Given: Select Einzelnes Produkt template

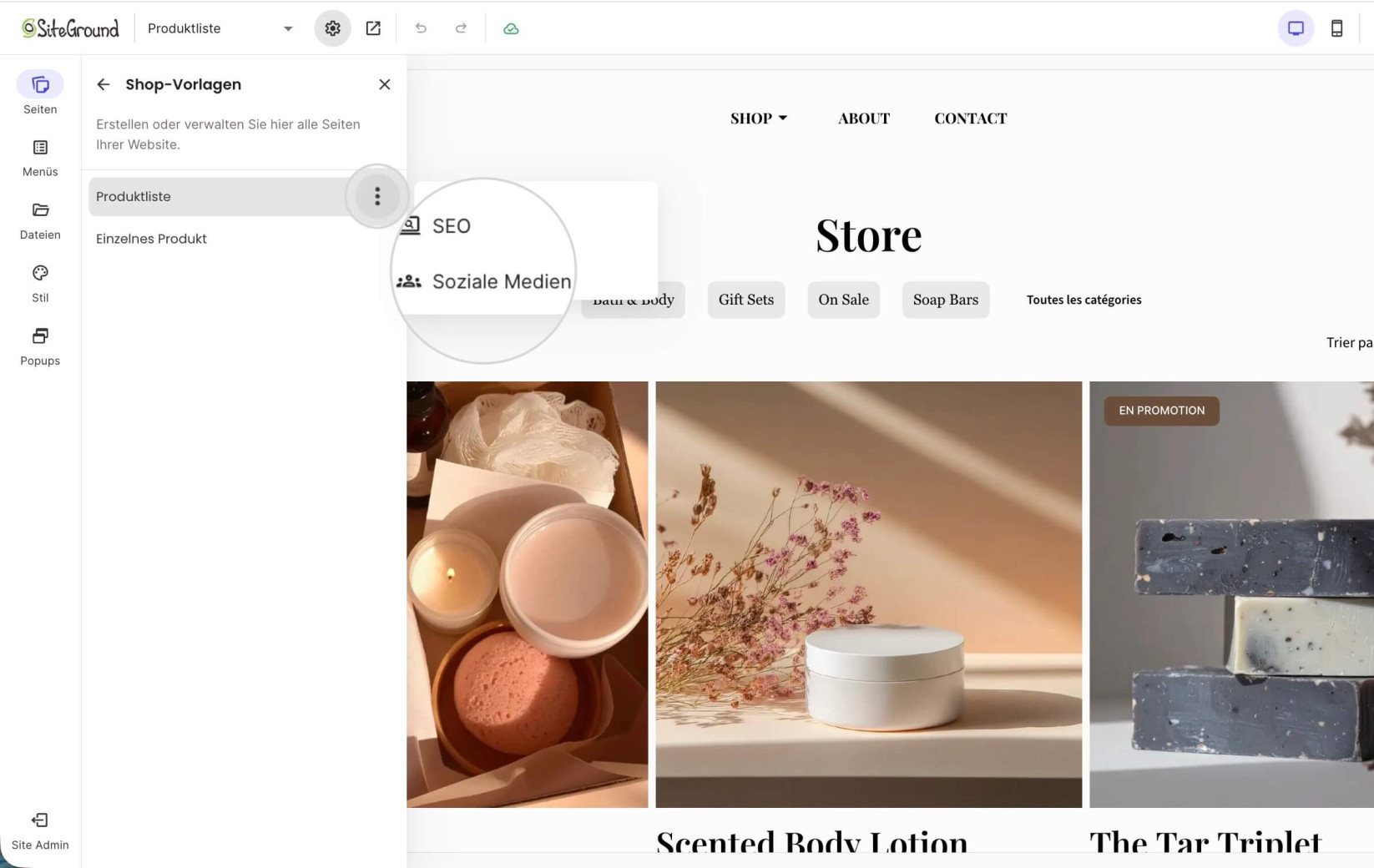Looking at the screenshot, I should click(x=151, y=239).
